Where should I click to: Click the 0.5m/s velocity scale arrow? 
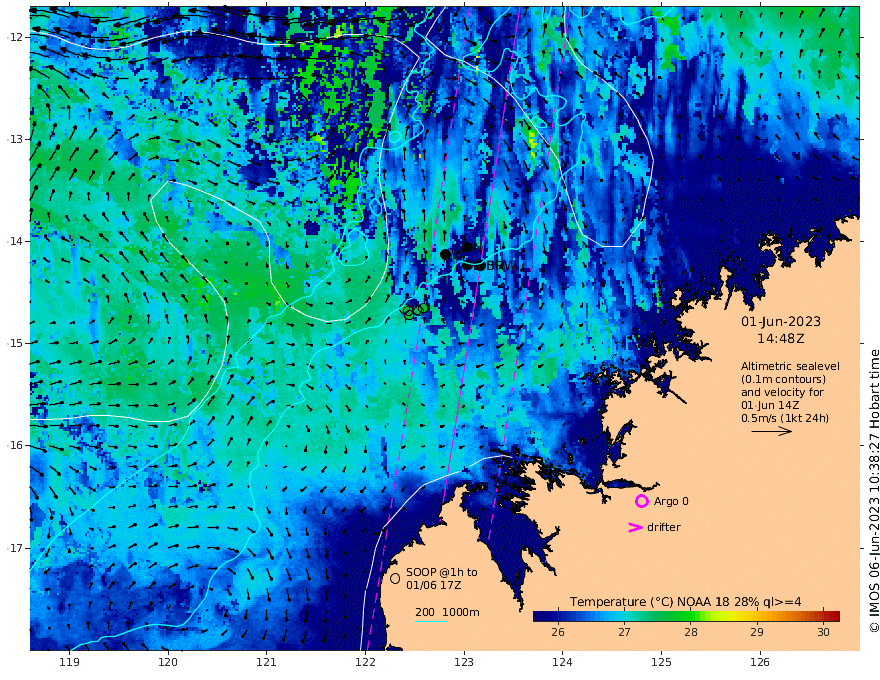point(772,431)
